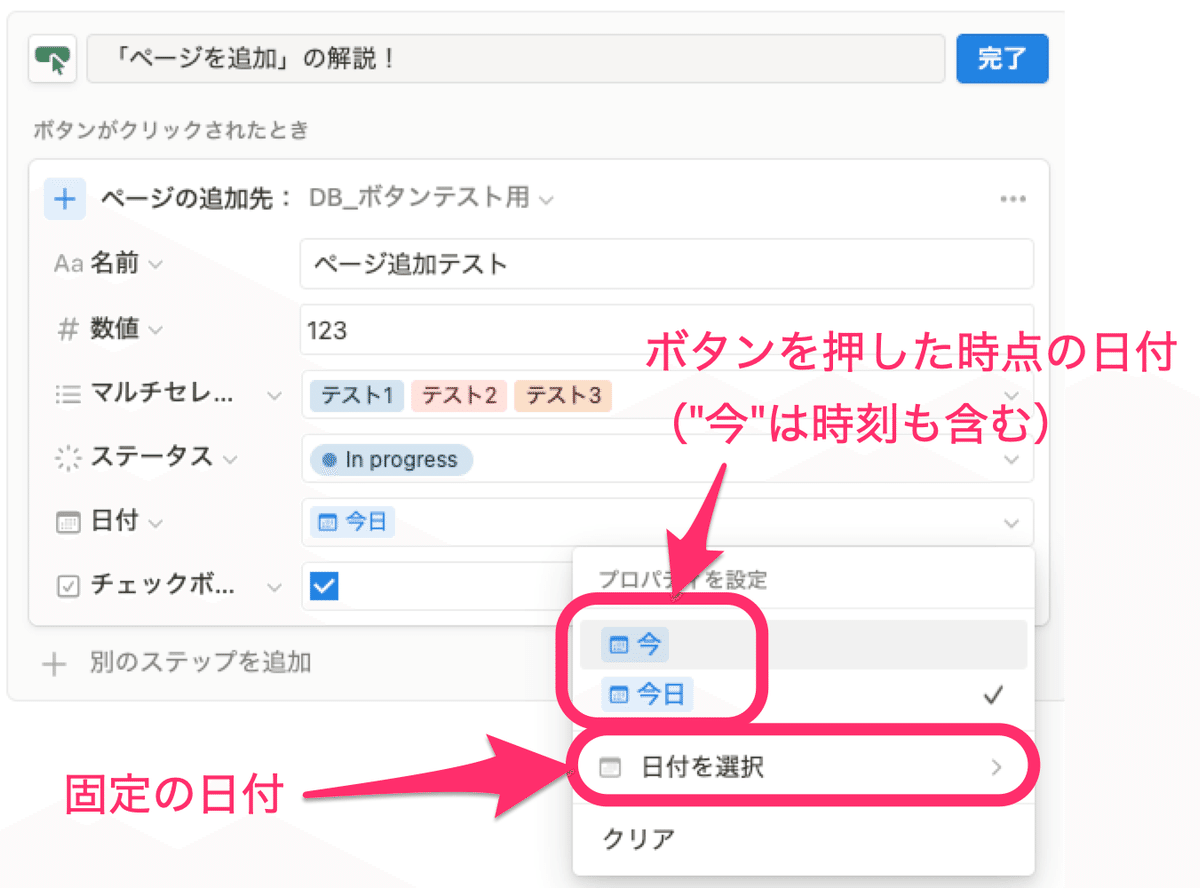Viewport: 1200px width, 888px height.
Task: Open the 数値 property dropdown
Action: tap(108, 329)
